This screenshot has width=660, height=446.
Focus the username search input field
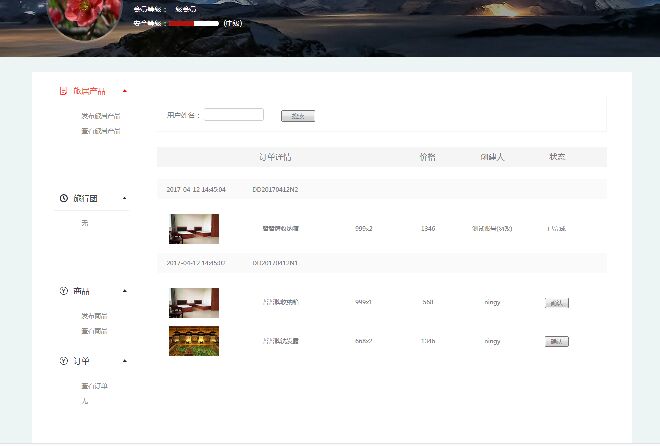233,115
